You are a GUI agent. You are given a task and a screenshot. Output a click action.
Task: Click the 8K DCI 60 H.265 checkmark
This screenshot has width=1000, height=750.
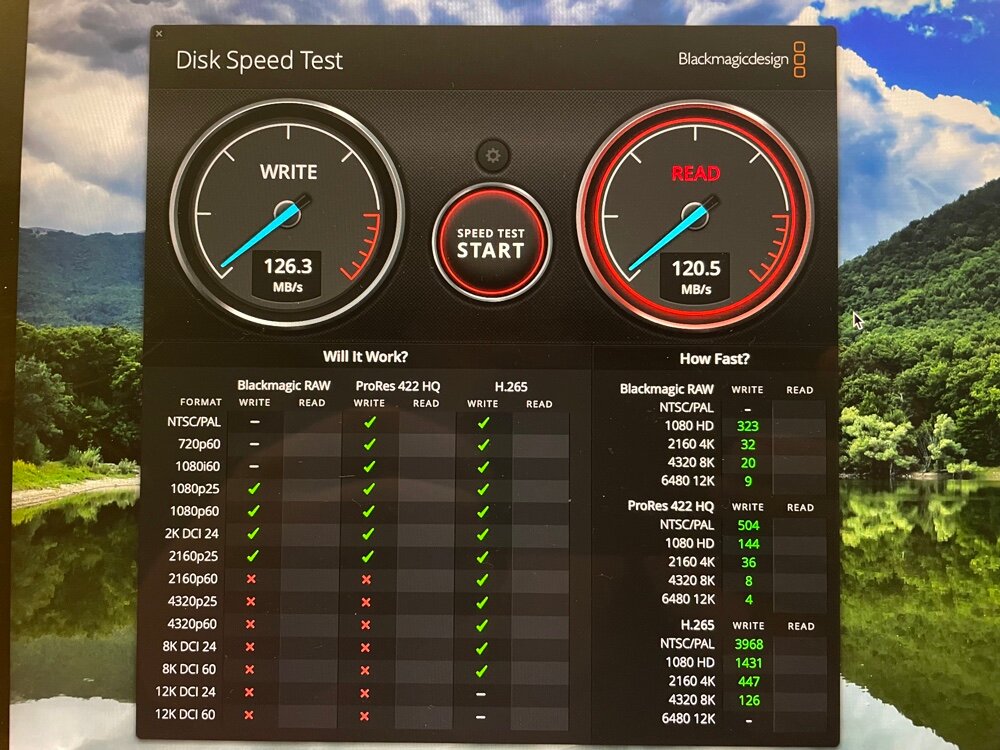pos(482,671)
